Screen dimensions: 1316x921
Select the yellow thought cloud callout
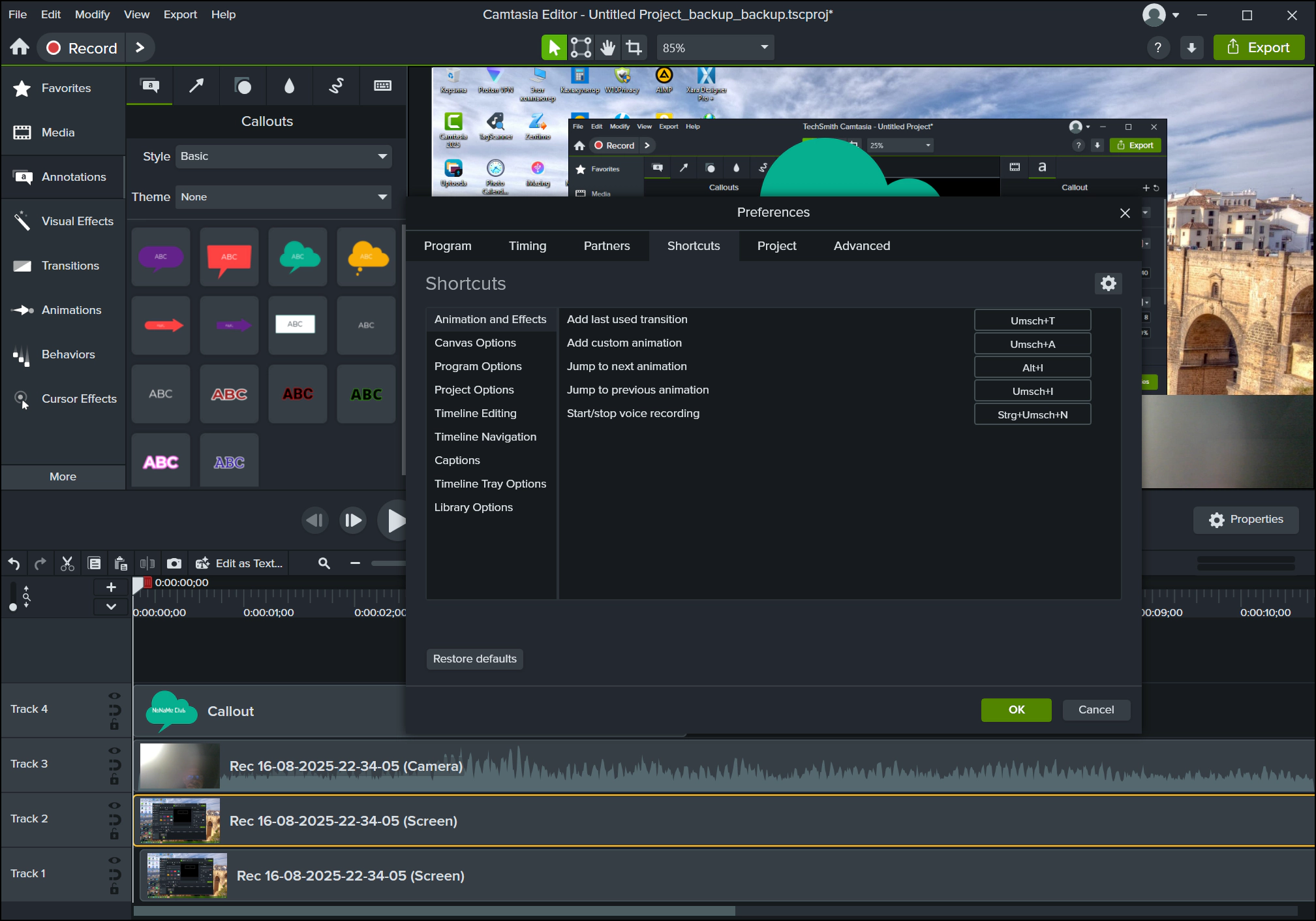[366, 257]
